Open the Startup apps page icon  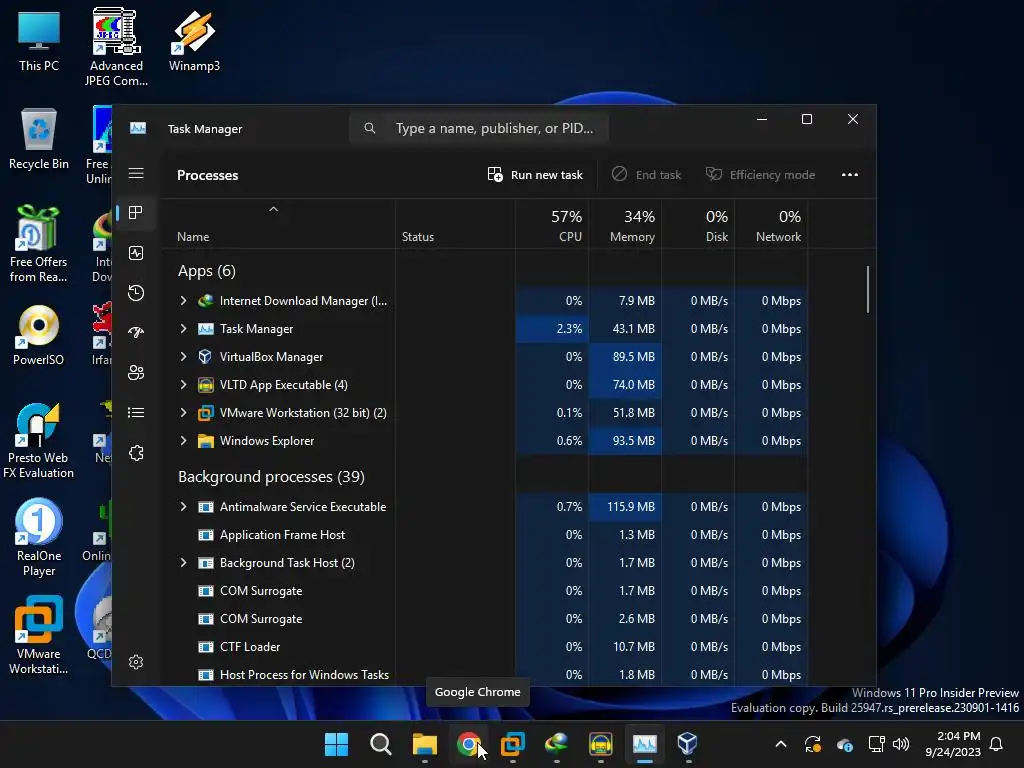pyautogui.click(x=136, y=332)
